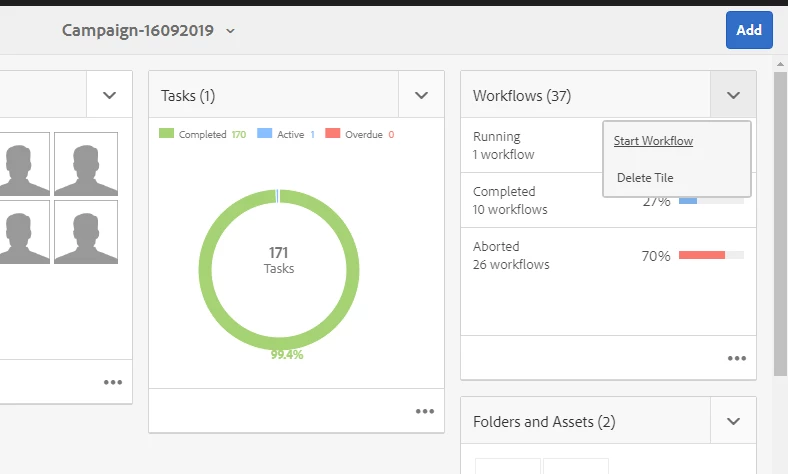Image resolution: width=788 pixels, height=474 pixels.
Task: Expand the Tasks tile chevron menu
Action: [x=421, y=95]
